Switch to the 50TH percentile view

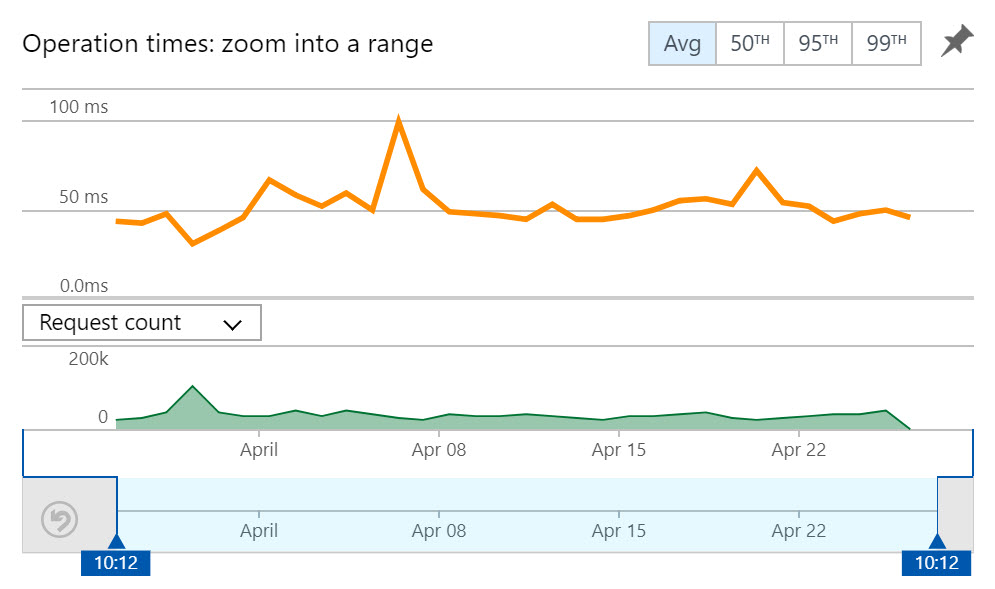click(749, 43)
